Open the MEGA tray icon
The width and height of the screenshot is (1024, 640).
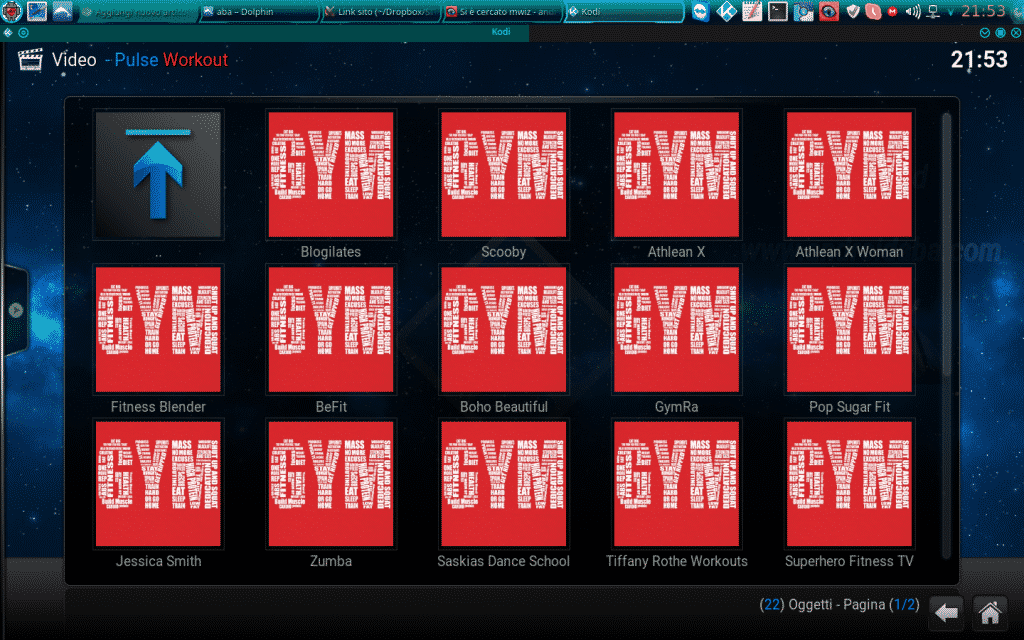893,11
